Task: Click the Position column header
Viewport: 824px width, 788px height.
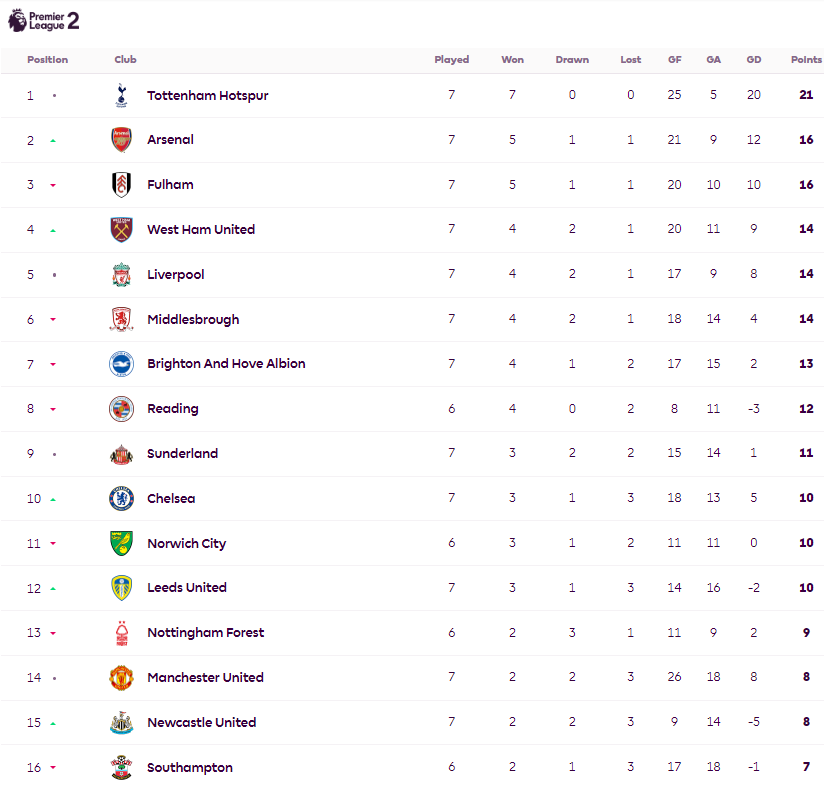Action: point(47,59)
